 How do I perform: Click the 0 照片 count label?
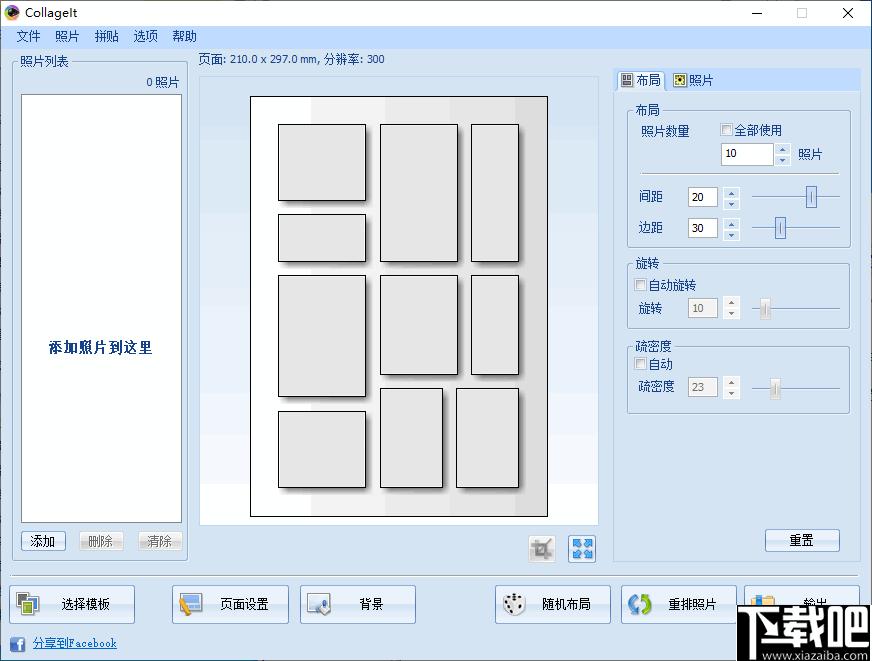tap(163, 82)
